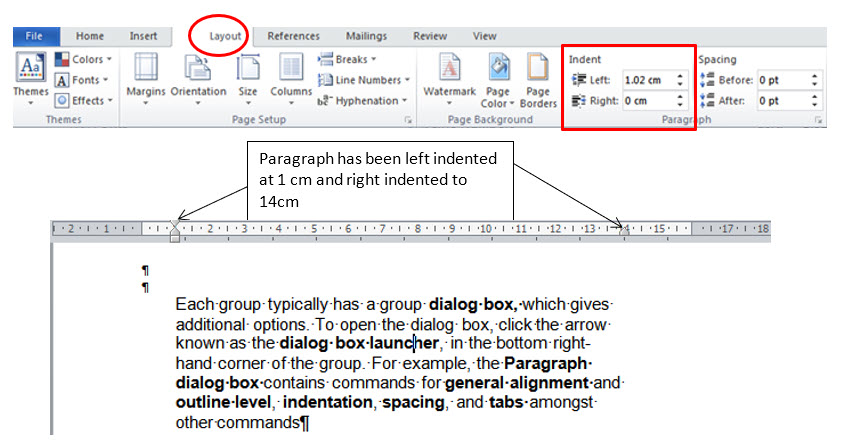Viewport: 844px width, 448px height.
Task: Click the words 'dialog box launcher'
Action: tap(359, 343)
